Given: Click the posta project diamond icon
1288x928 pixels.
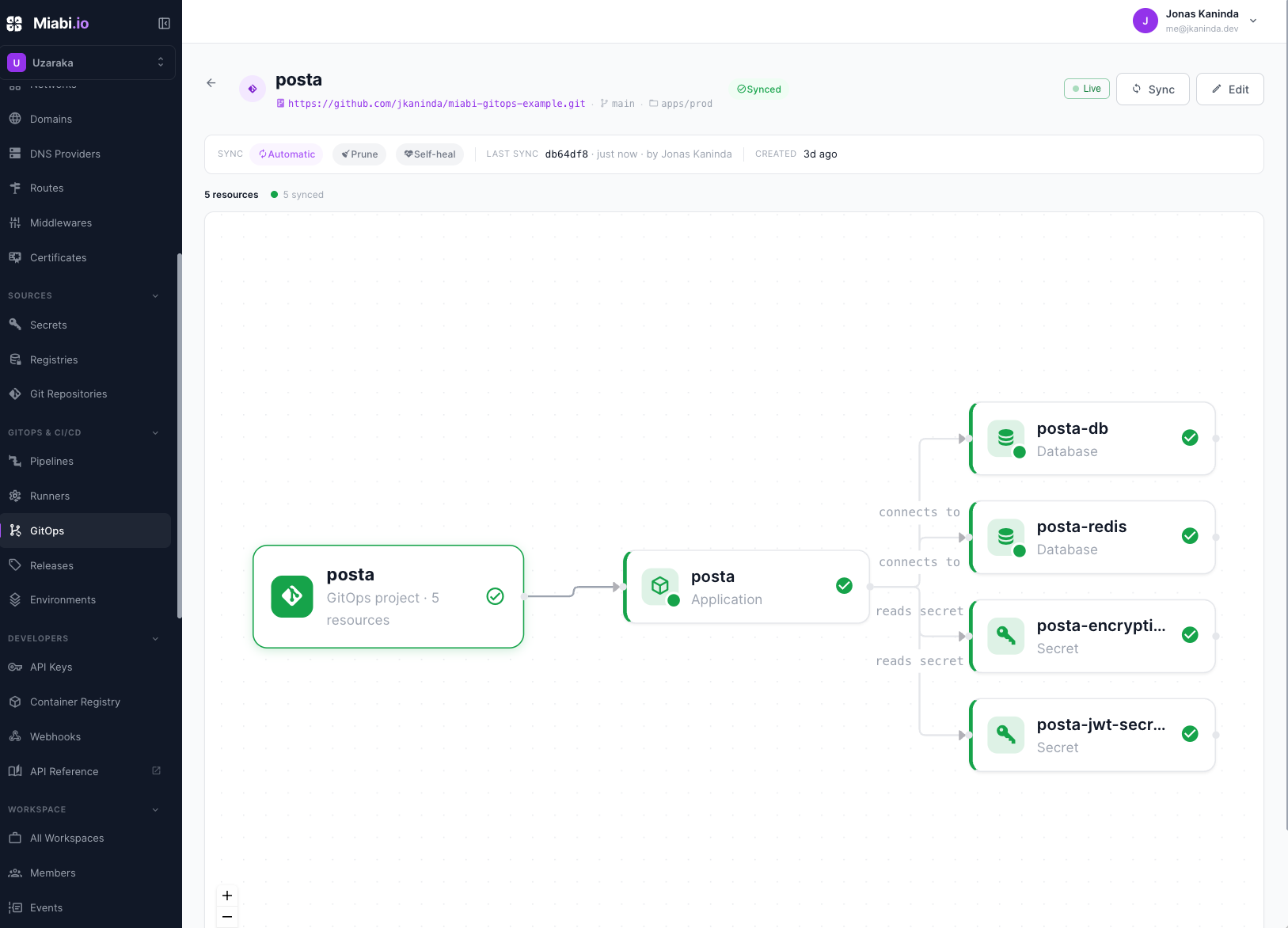Looking at the screenshot, I should click(253, 89).
